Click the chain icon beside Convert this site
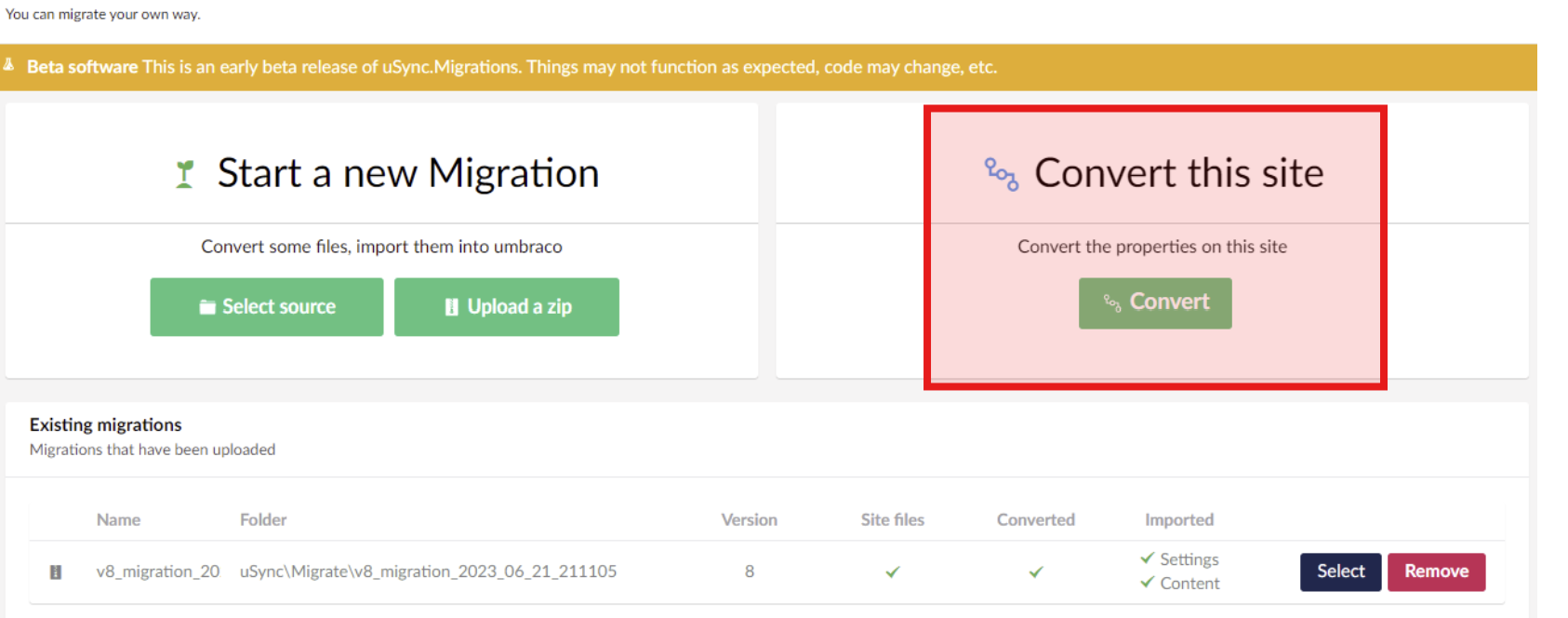Screen dimensions: 1568x618 (x=1002, y=174)
